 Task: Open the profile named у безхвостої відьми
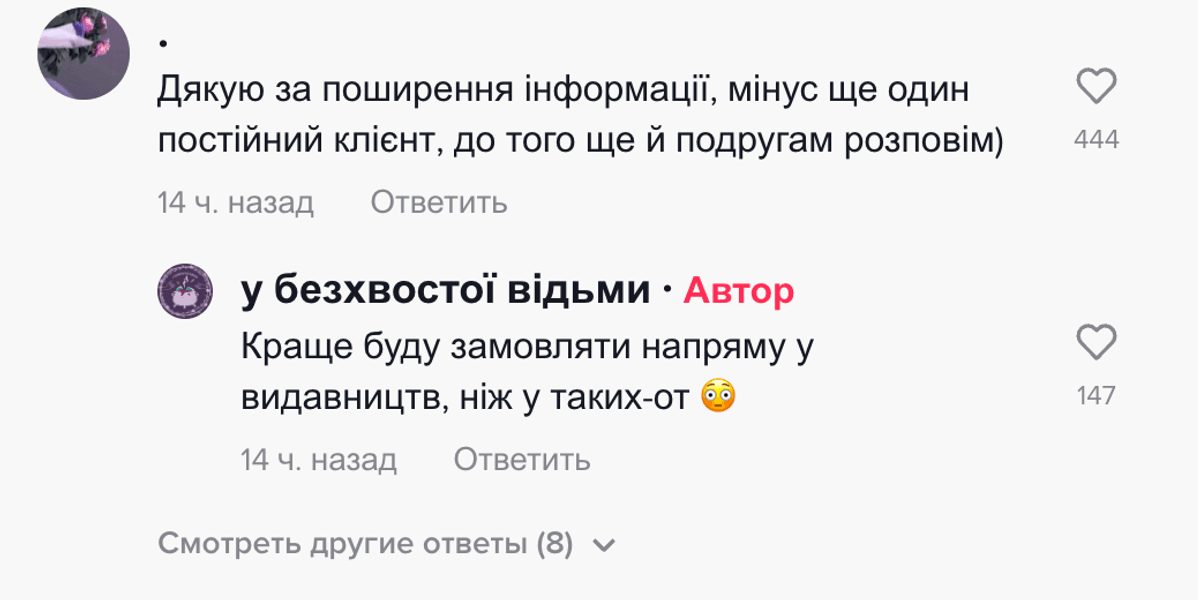click(438, 289)
